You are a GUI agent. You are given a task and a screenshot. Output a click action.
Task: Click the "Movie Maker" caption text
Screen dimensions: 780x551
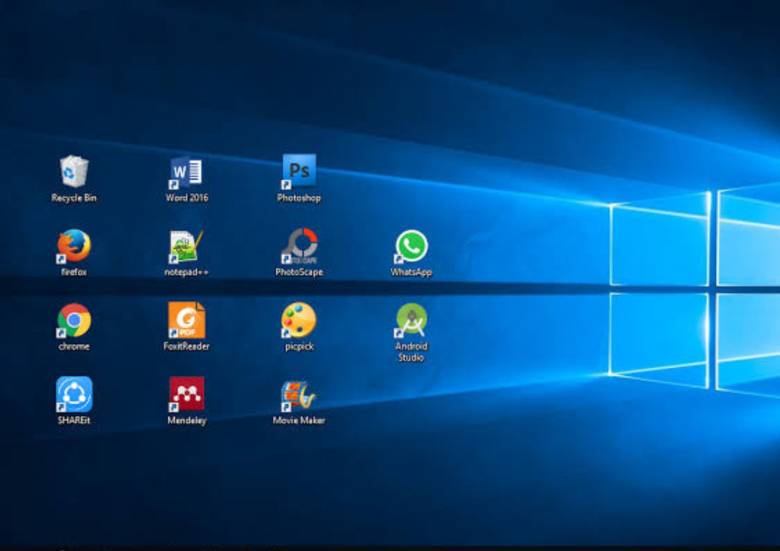pyautogui.click(x=299, y=421)
